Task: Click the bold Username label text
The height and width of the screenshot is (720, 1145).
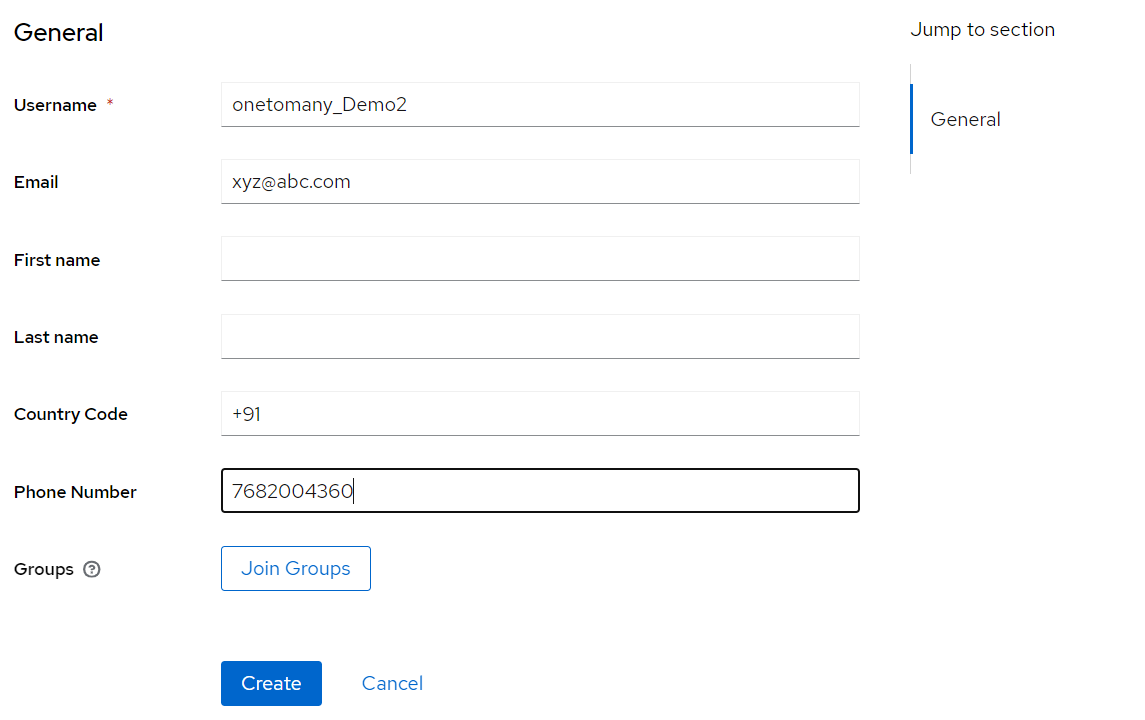Action: (x=55, y=105)
